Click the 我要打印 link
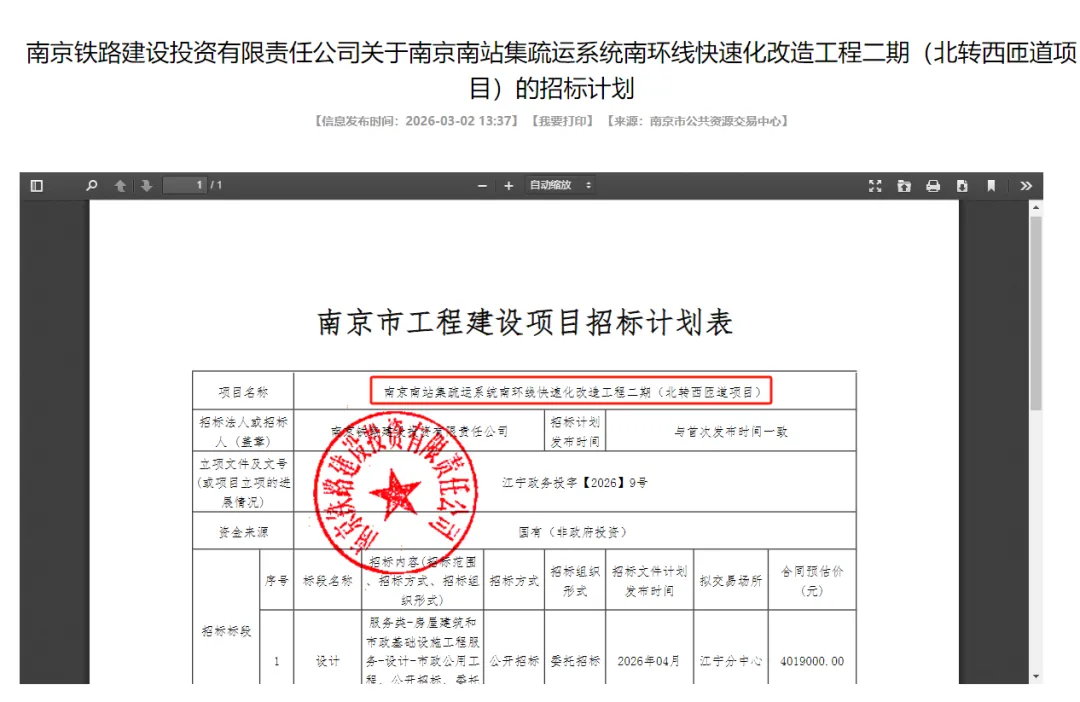Image resolution: width=1080 pixels, height=702 pixels. (x=563, y=121)
